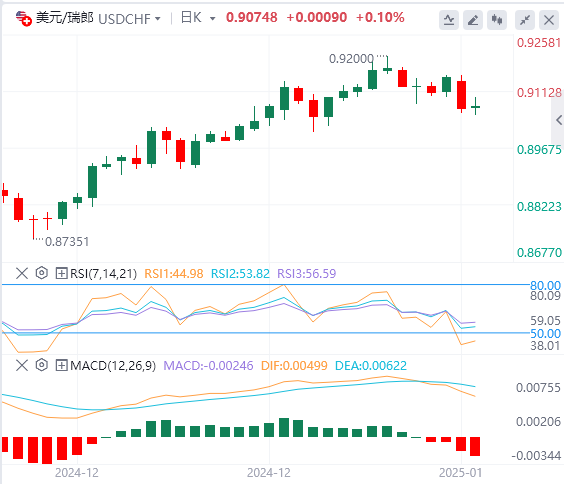Click the current price 0.90748
The image size is (564, 484).
coord(252,17)
